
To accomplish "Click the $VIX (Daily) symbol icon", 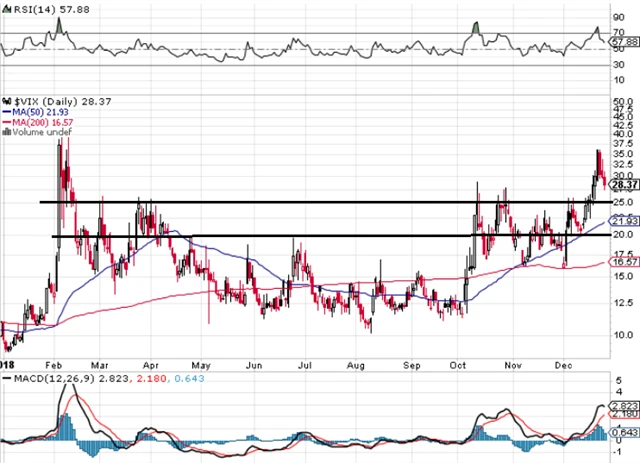I will point(5,102).
